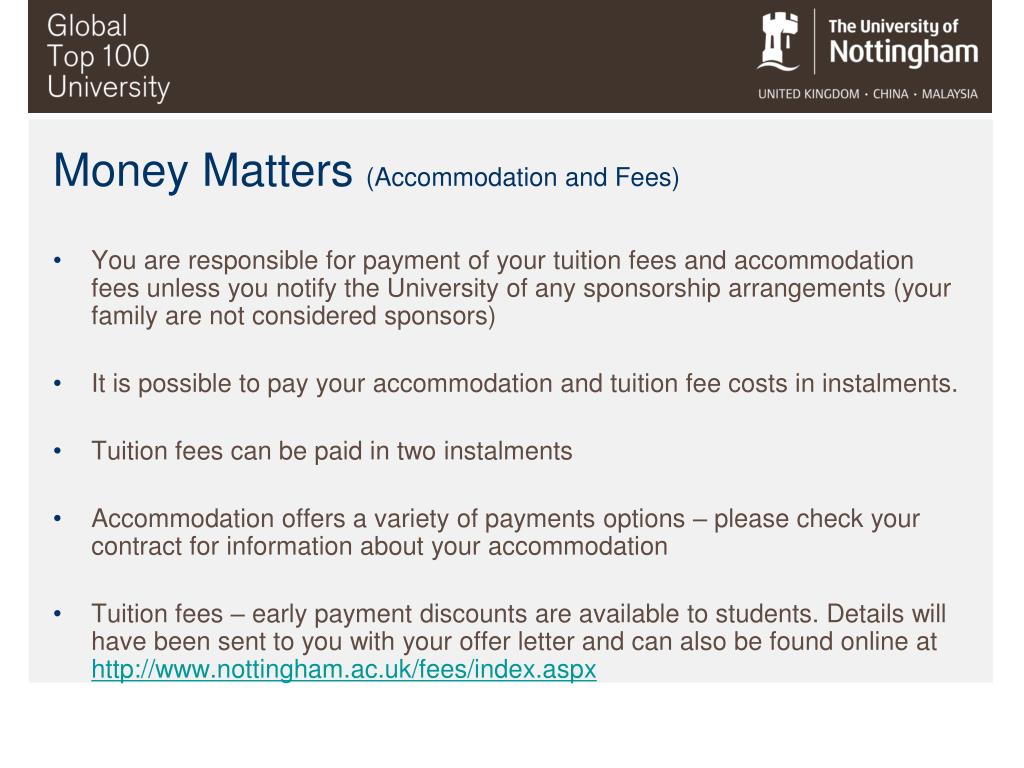
Task: Click the dark brown header banner
Action: 510,56
